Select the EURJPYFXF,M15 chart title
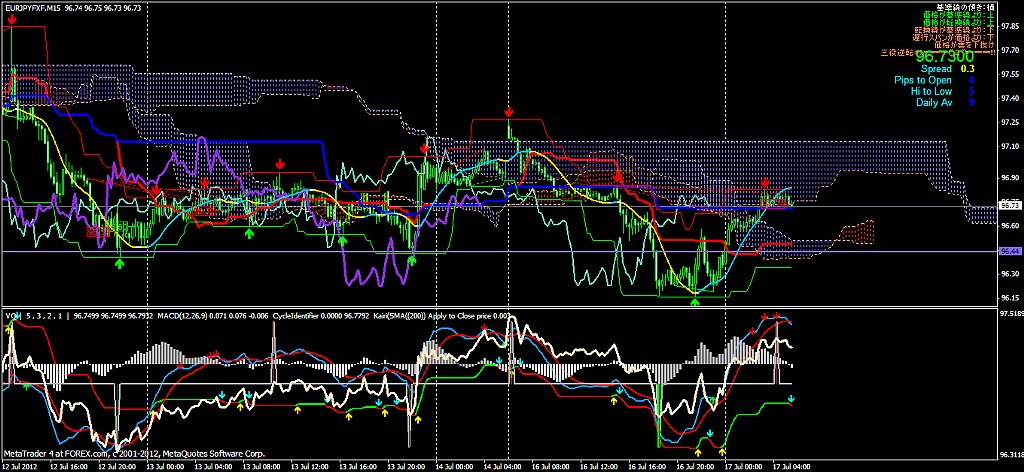Viewport: 1024px width, 472px height. pyautogui.click(x=32, y=6)
